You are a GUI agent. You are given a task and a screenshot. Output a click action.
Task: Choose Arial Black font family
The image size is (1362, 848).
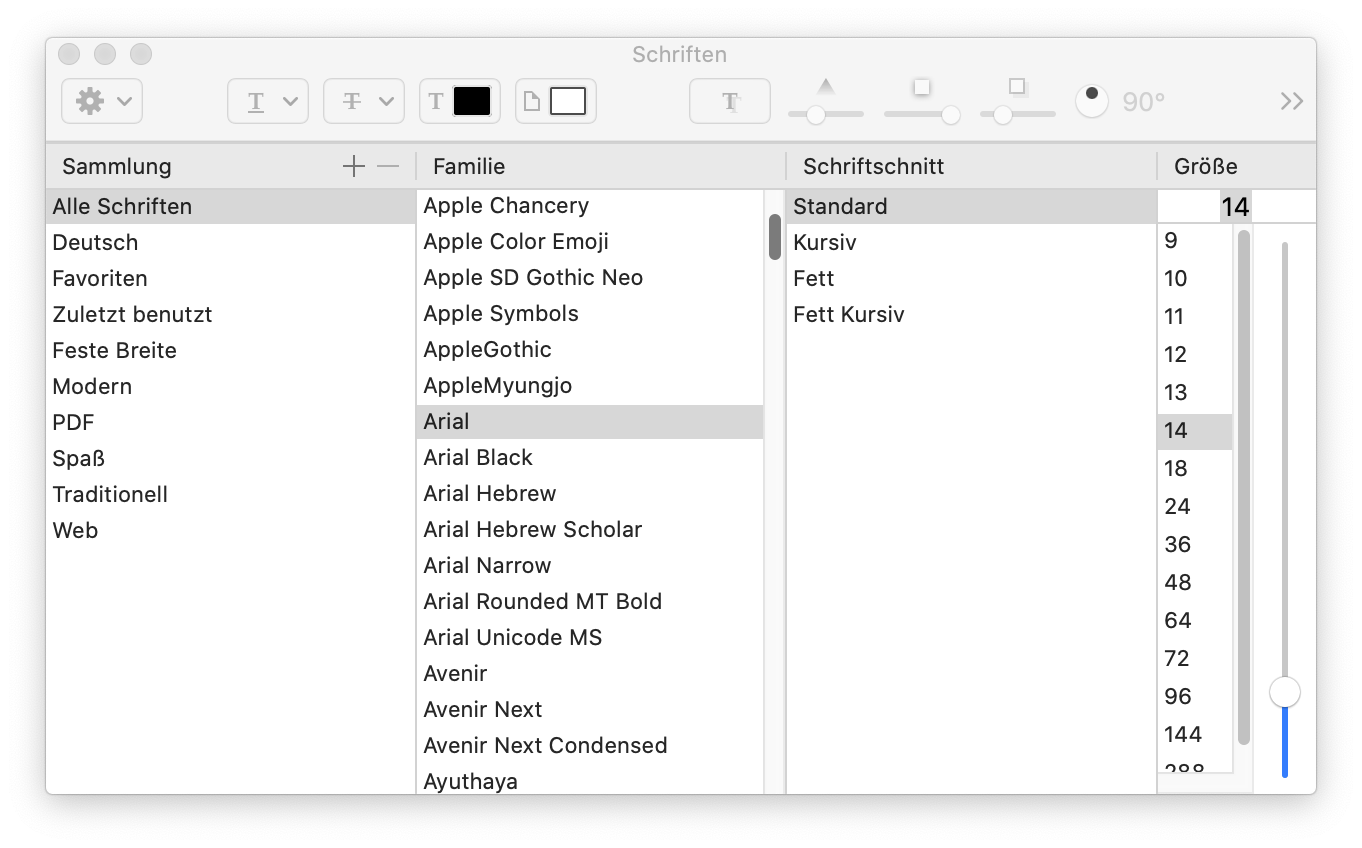(590, 457)
